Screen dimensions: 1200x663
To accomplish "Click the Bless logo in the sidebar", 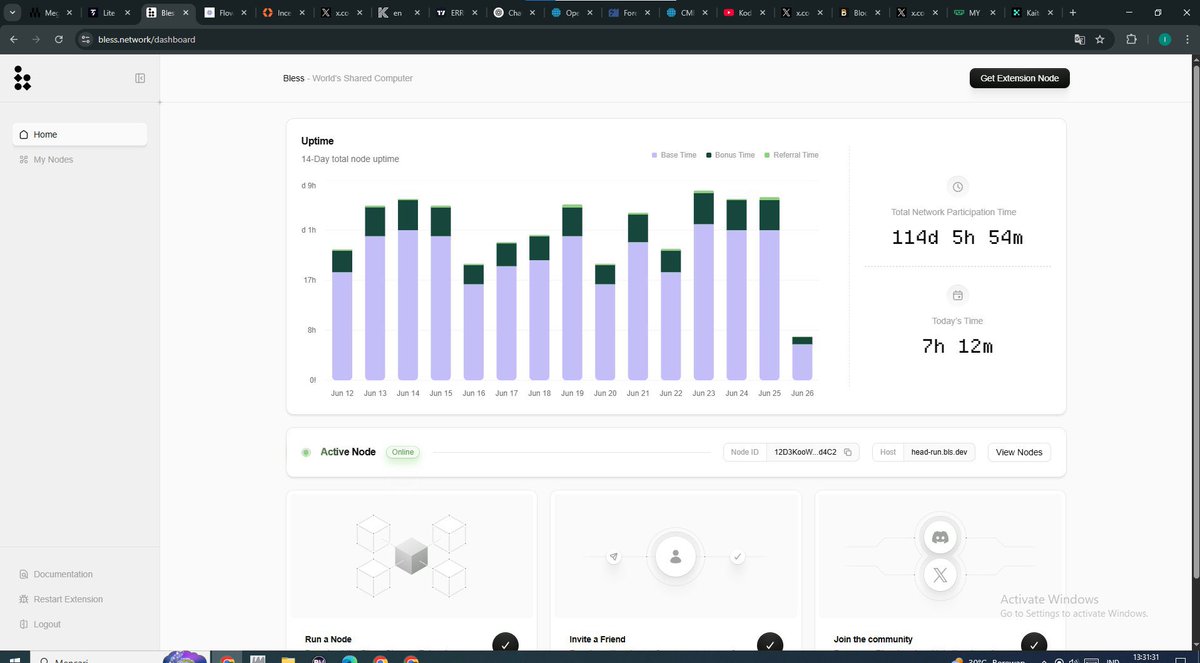I will 22,78.
